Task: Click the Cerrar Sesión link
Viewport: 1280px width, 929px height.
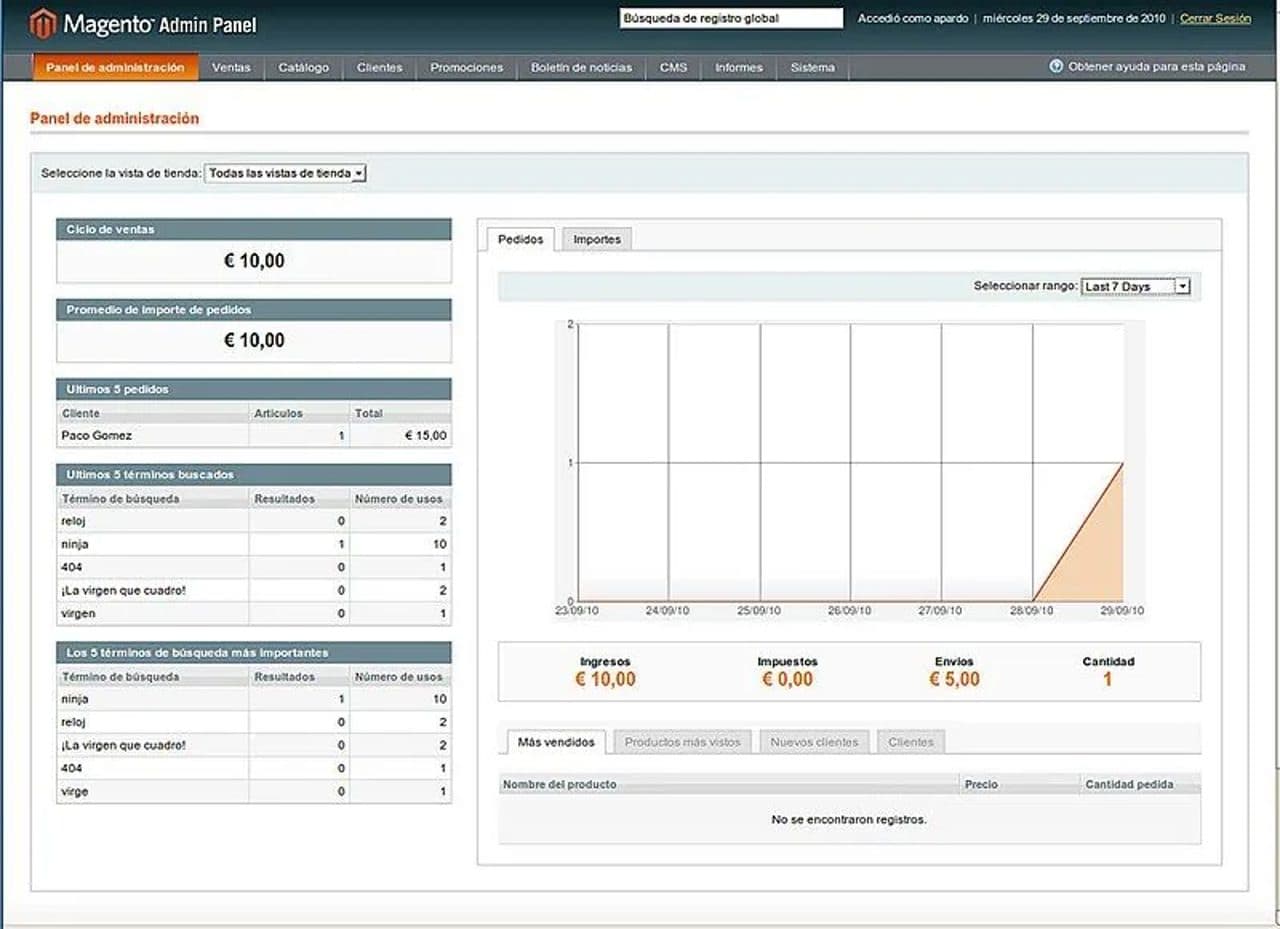Action: (x=1215, y=18)
